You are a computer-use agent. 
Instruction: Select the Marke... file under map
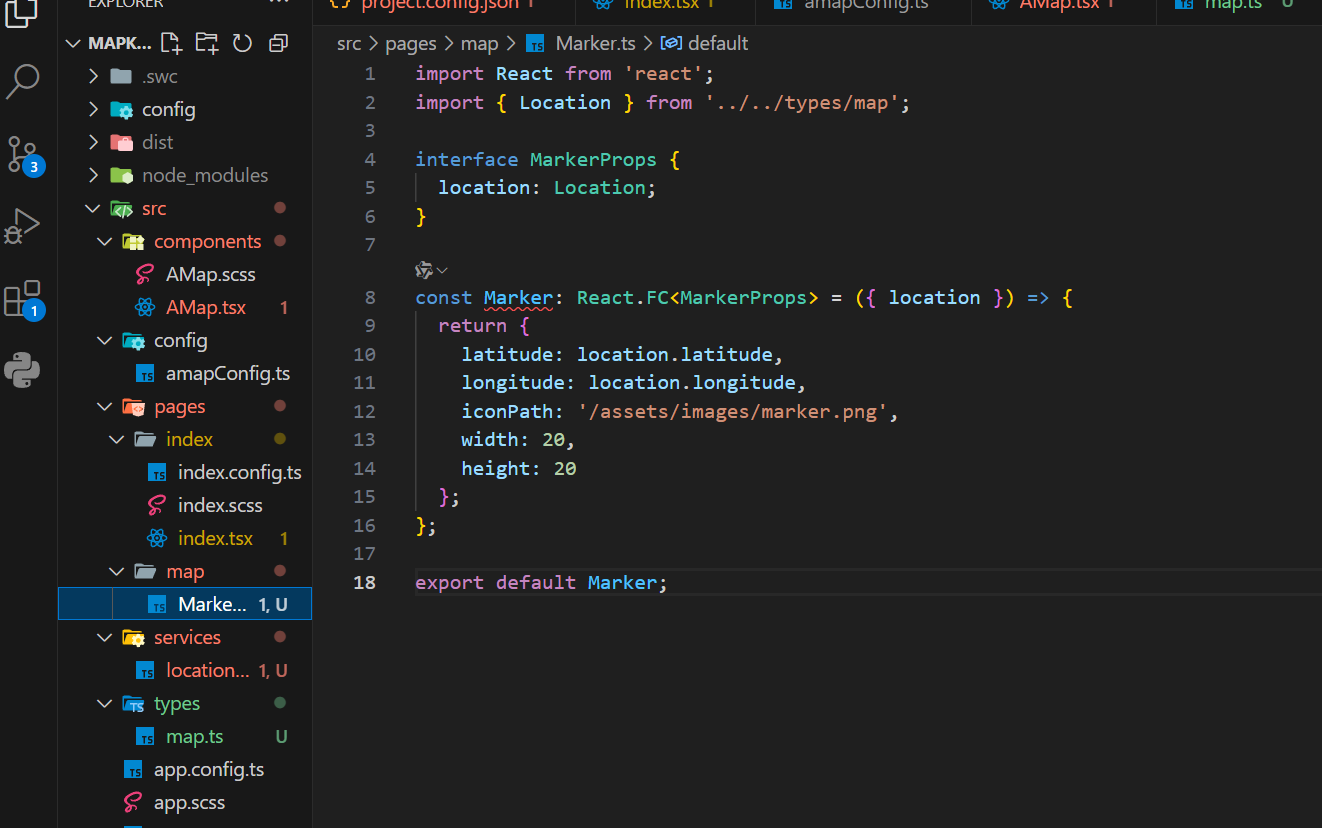pyautogui.click(x=185, y=604)
